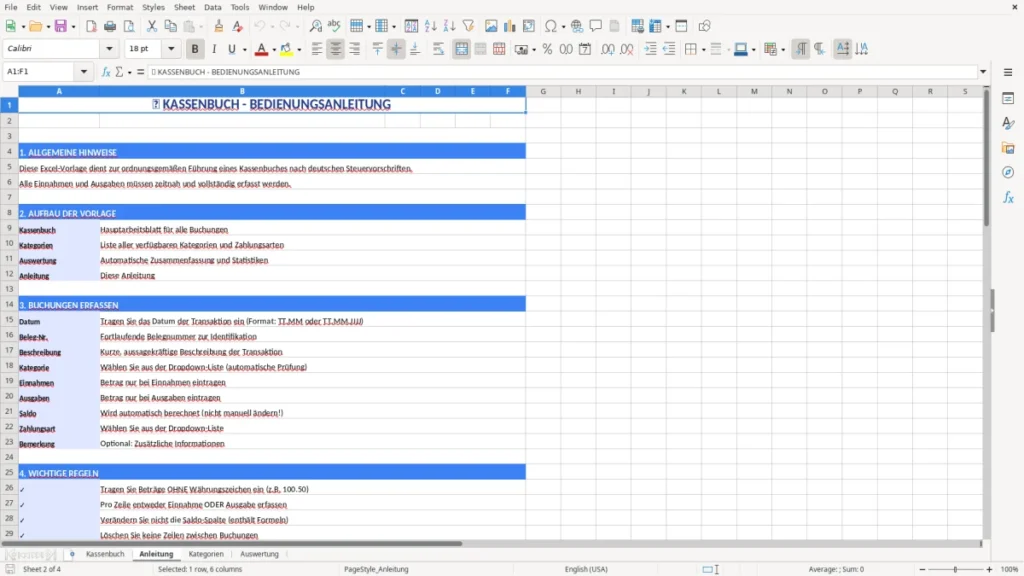Open the Function Wizard beside the Name Box
This screenshot has height=576, width=1024.
point(106,72)
